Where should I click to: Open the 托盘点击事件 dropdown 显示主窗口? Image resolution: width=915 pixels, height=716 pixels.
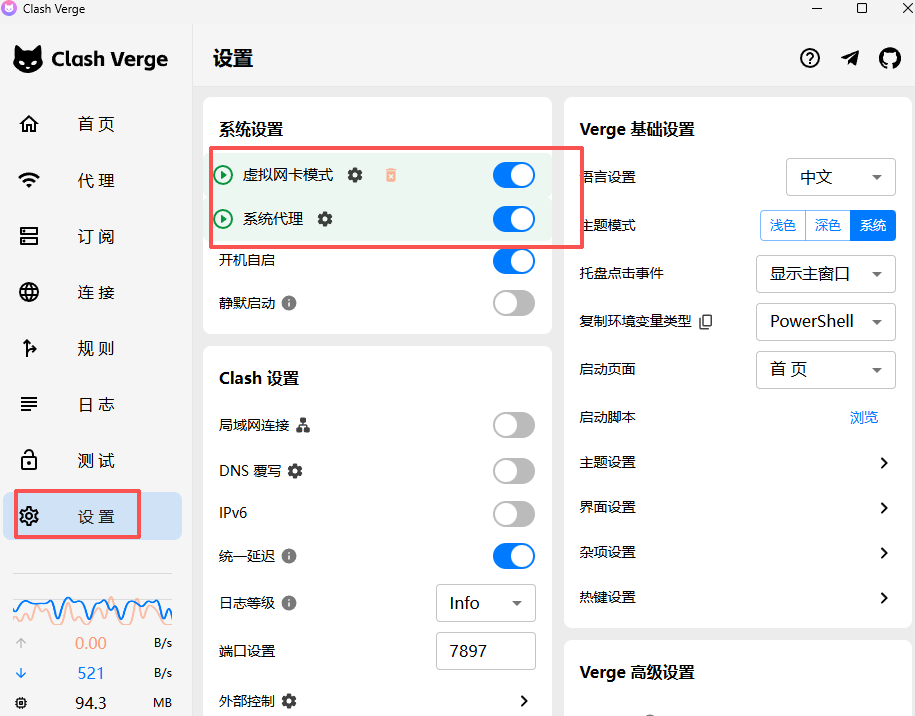point(826,274)
